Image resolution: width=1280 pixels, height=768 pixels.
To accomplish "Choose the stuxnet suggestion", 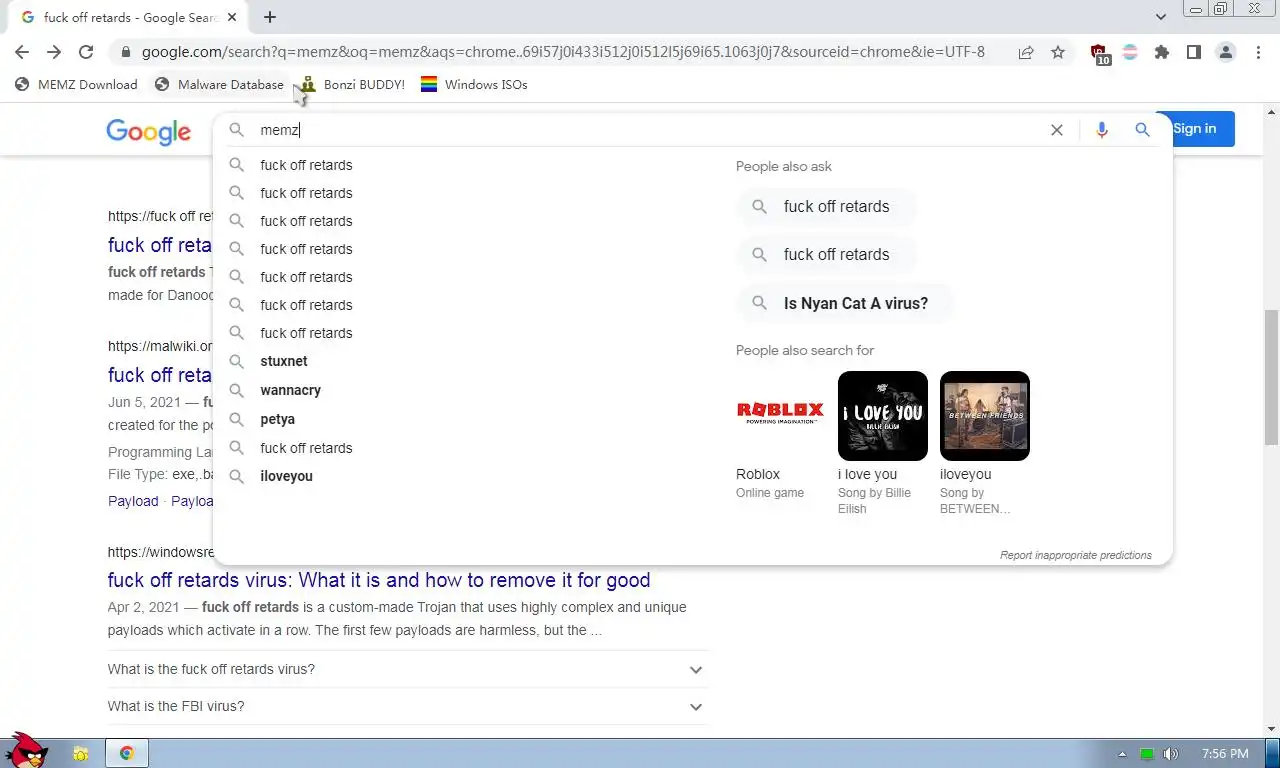I will coord(284,361).
